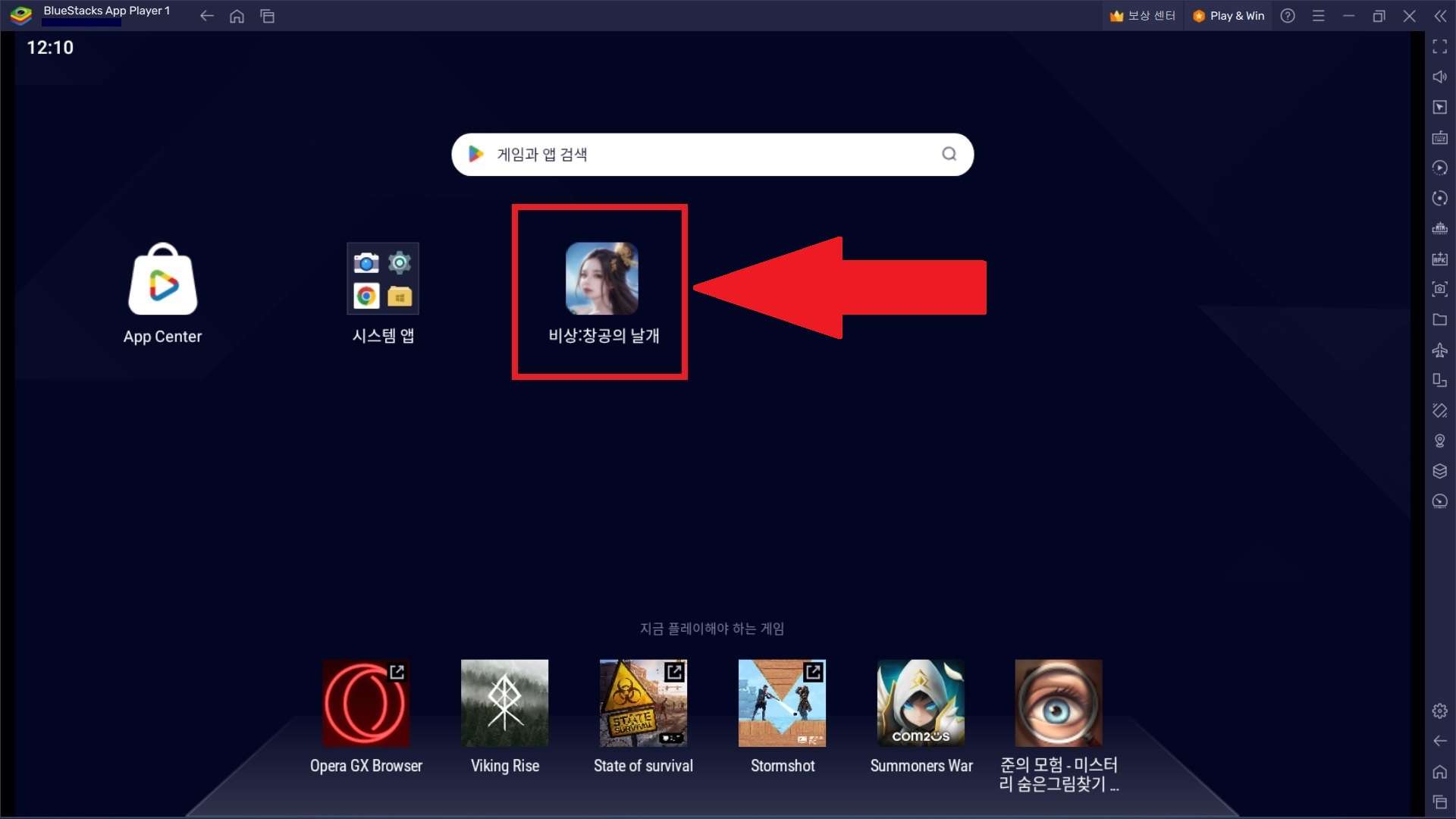Open Summoners War recommended game
Image resolution: width=1456 pixels, height=819 pixels.
[921, 717]
